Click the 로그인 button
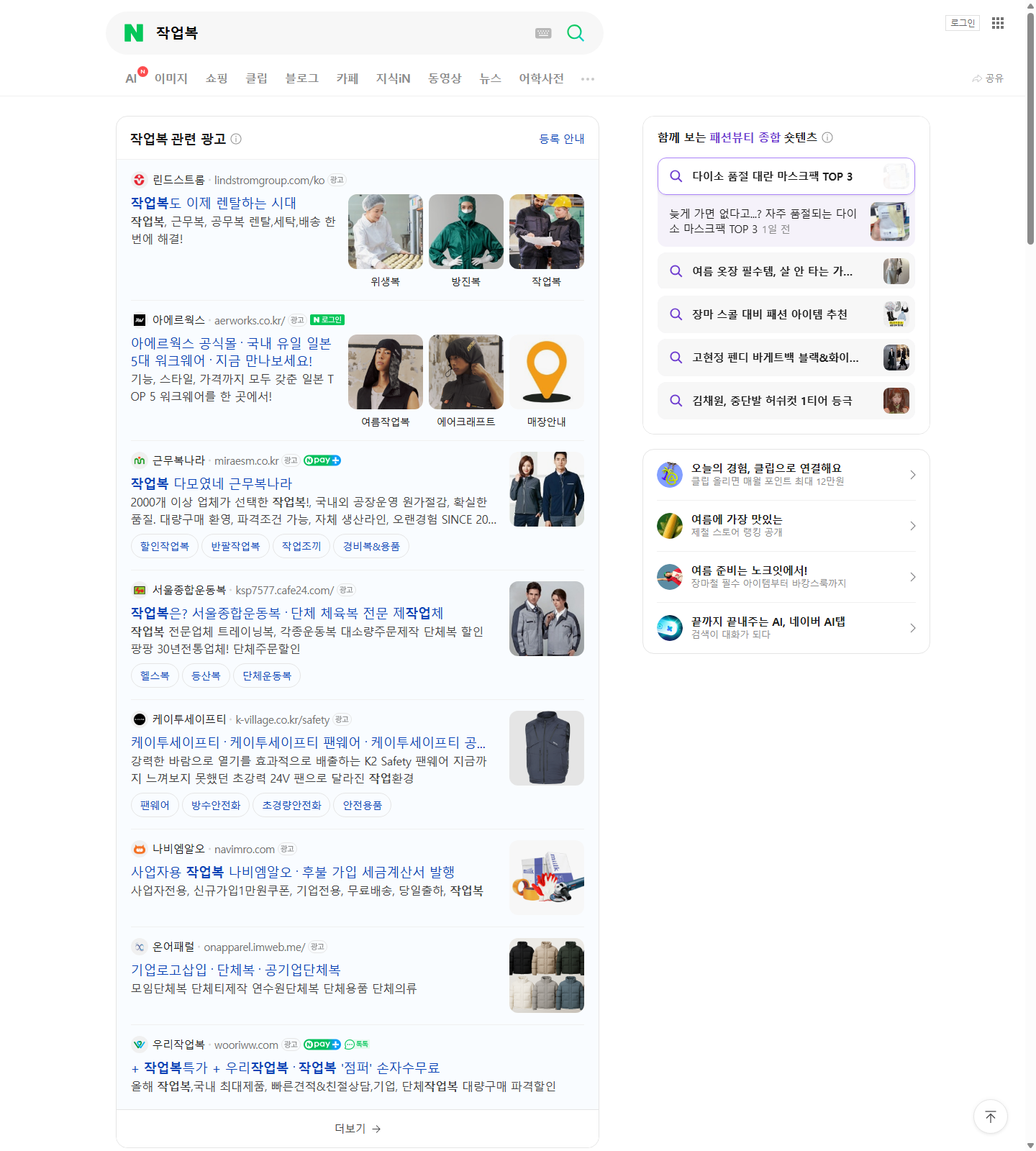 (963, 23)
